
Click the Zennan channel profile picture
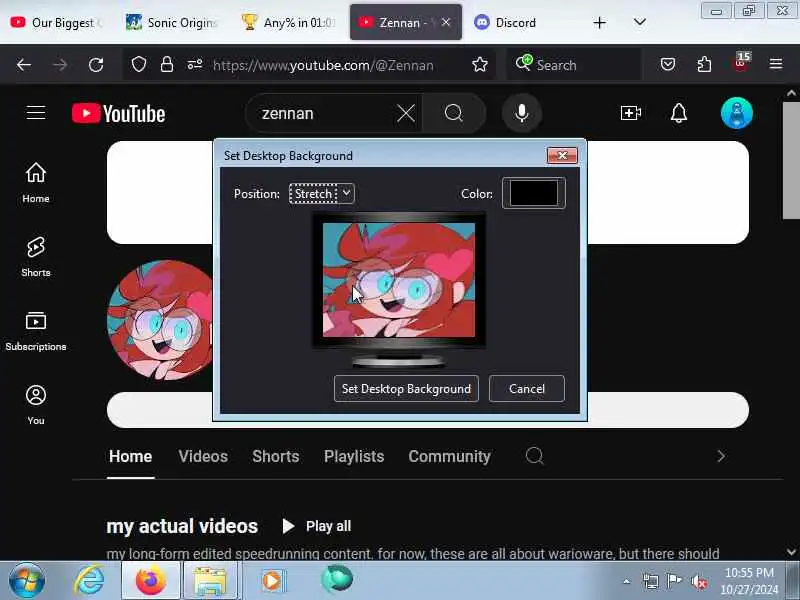pyautogui.click(x=160, y=320)
